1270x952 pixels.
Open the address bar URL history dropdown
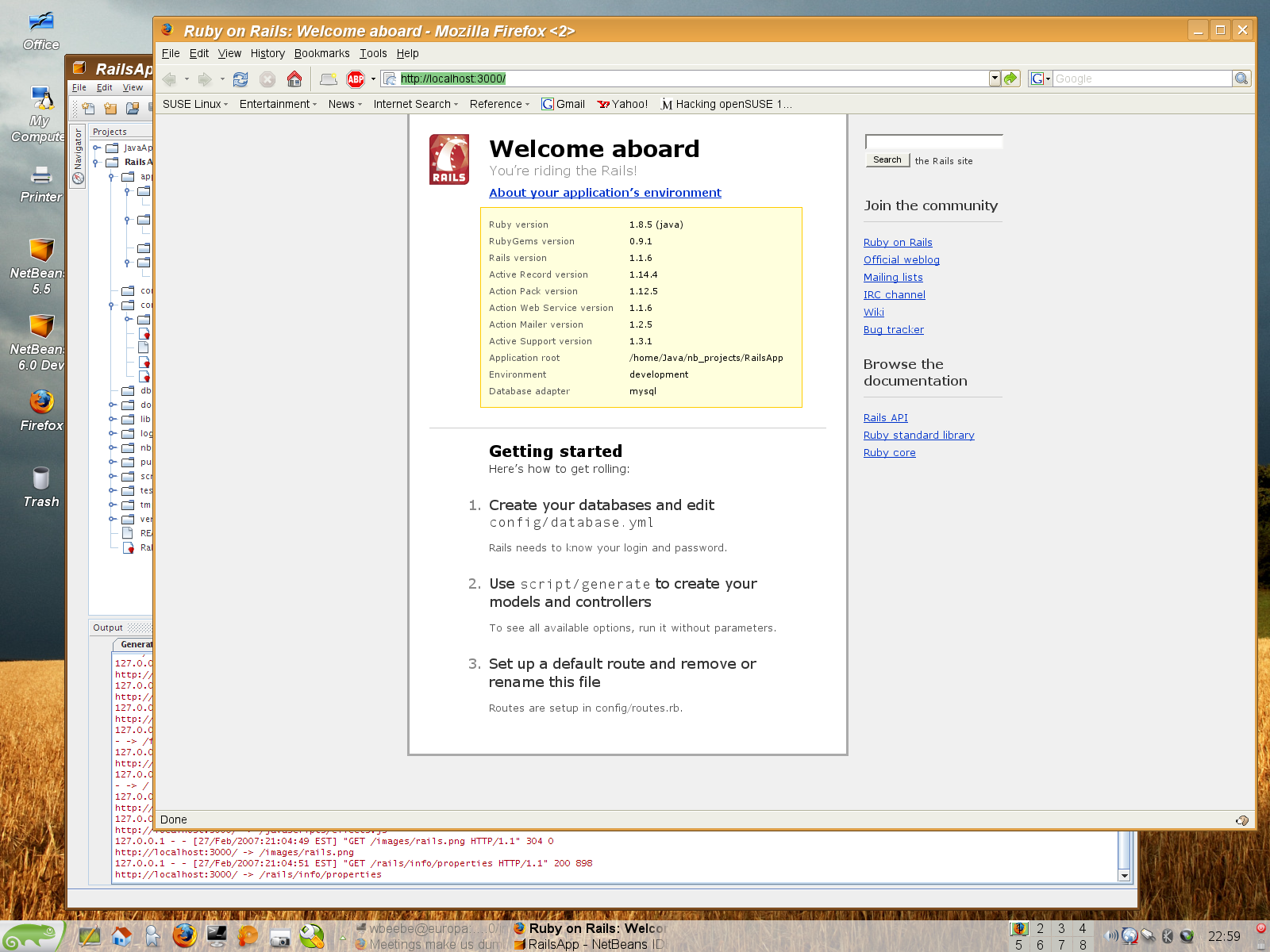pyautogui.click(x=995, y=79)
